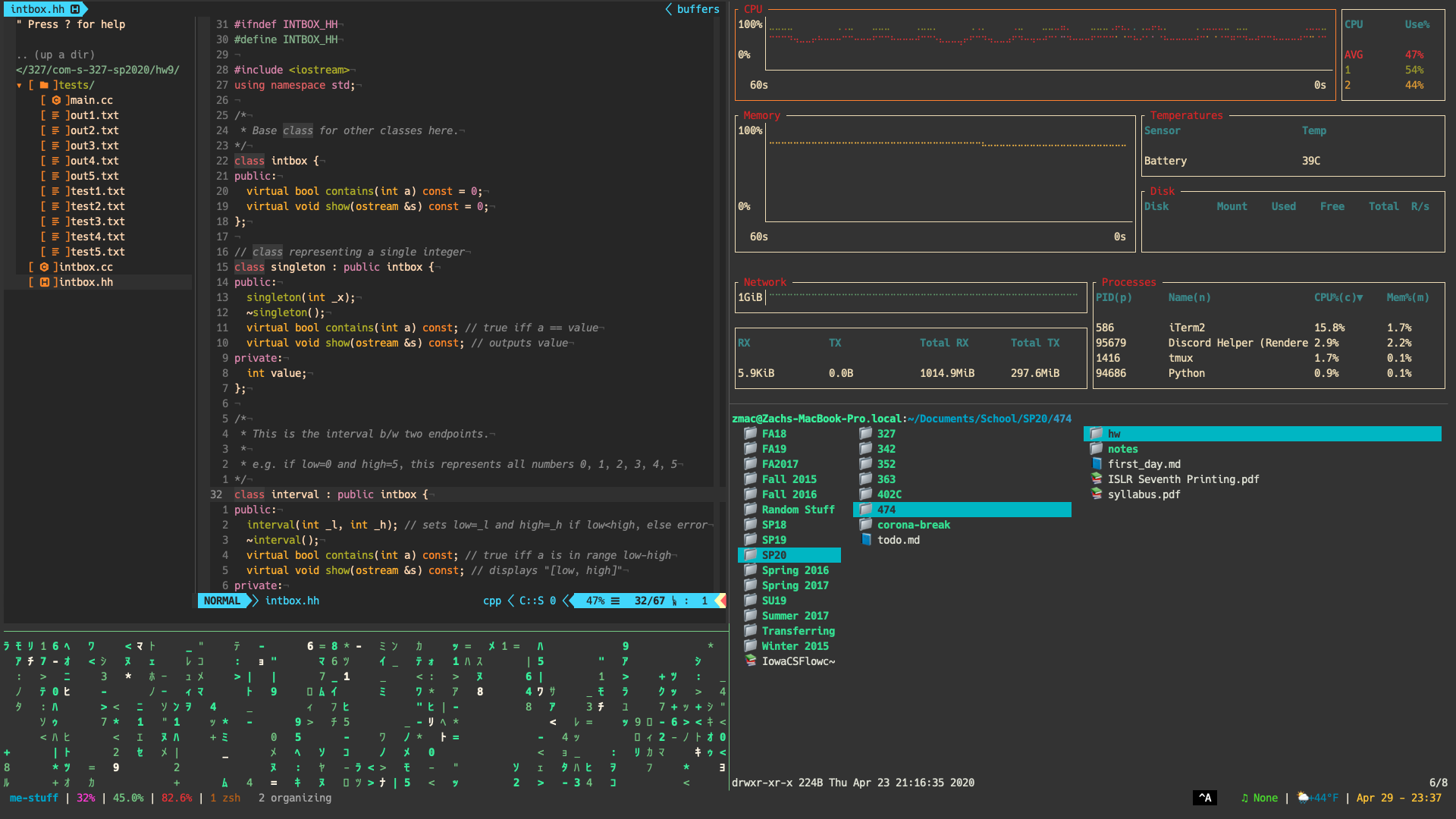The height and width of the screenshot is (819, 1456).
Task: Open the hw folder in ranger preview
Action: [1113, 434]
